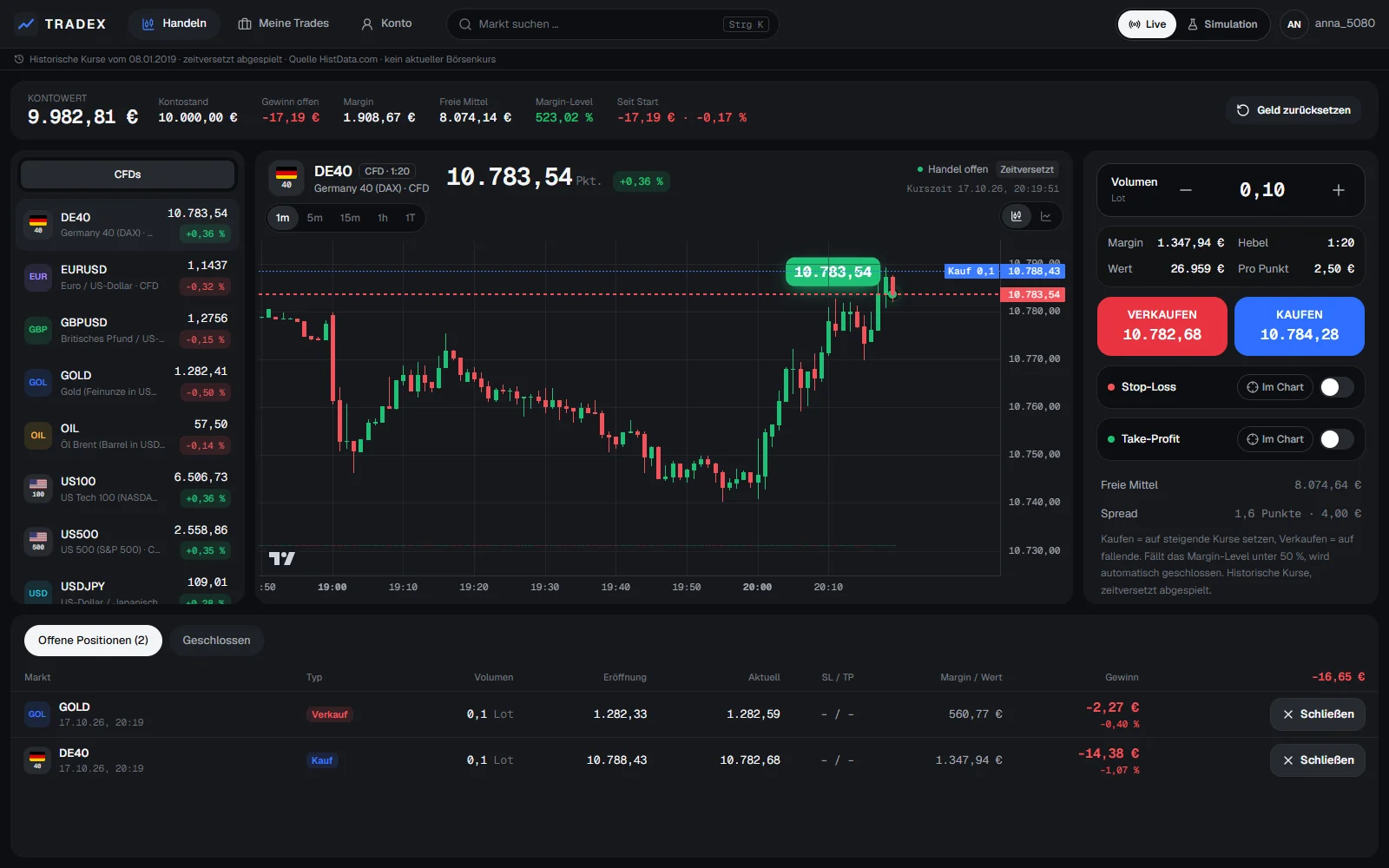The image size is (1389, 868).
Task: Enable the Stop-Loss toggle
Action: [1337, 387]
